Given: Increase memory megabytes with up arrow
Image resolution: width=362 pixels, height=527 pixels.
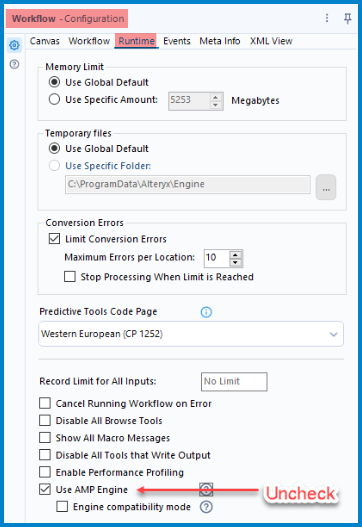Looking at the screenshot, I should click(216, 97).
